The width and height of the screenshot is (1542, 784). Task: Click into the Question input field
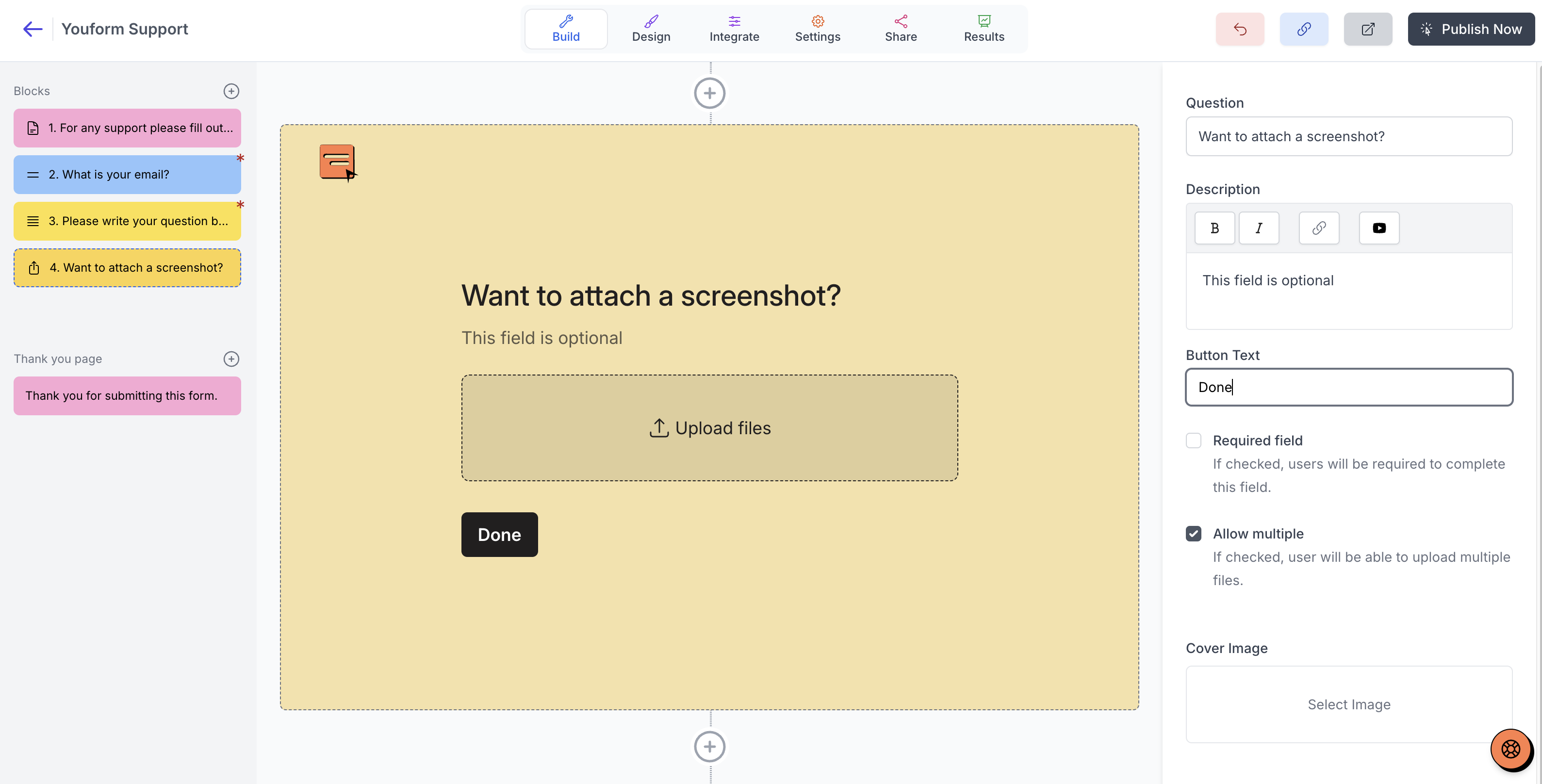1349,136
